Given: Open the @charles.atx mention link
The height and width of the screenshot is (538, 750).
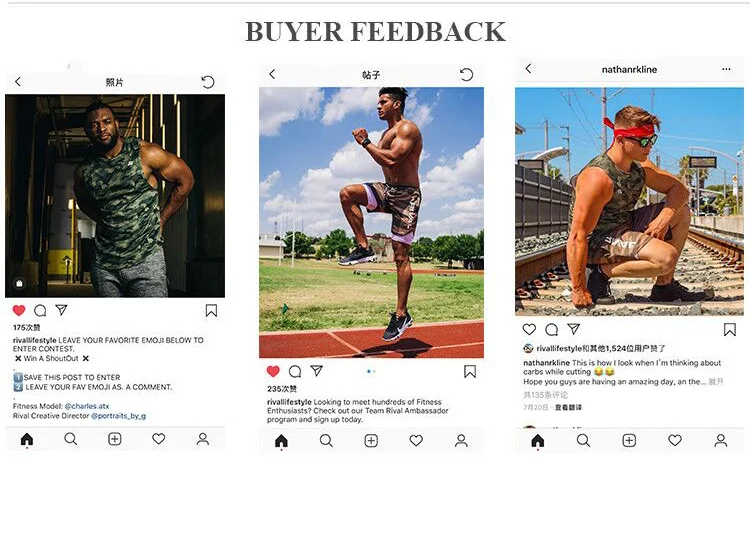Looking at the screenshot, I should click(87, 406).
